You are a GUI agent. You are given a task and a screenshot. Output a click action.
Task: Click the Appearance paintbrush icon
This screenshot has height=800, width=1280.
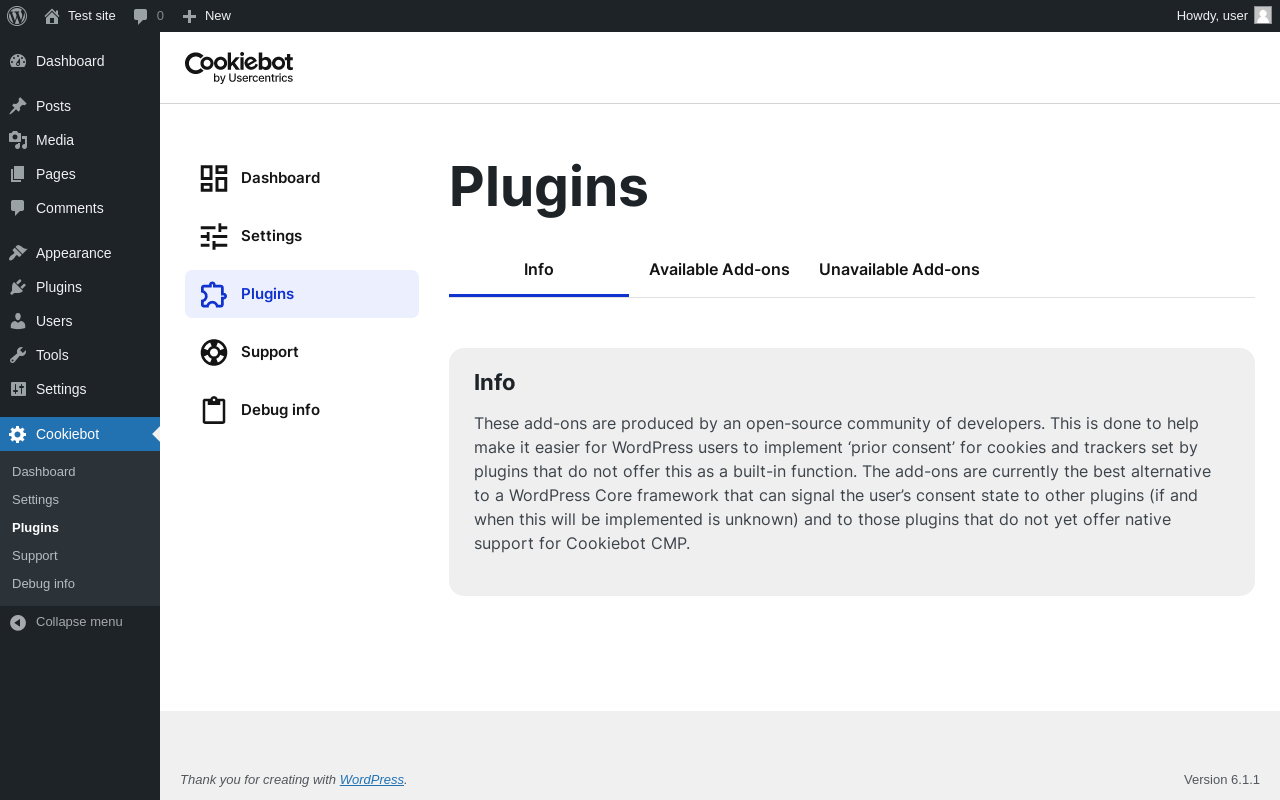click(x=18, y=253)
